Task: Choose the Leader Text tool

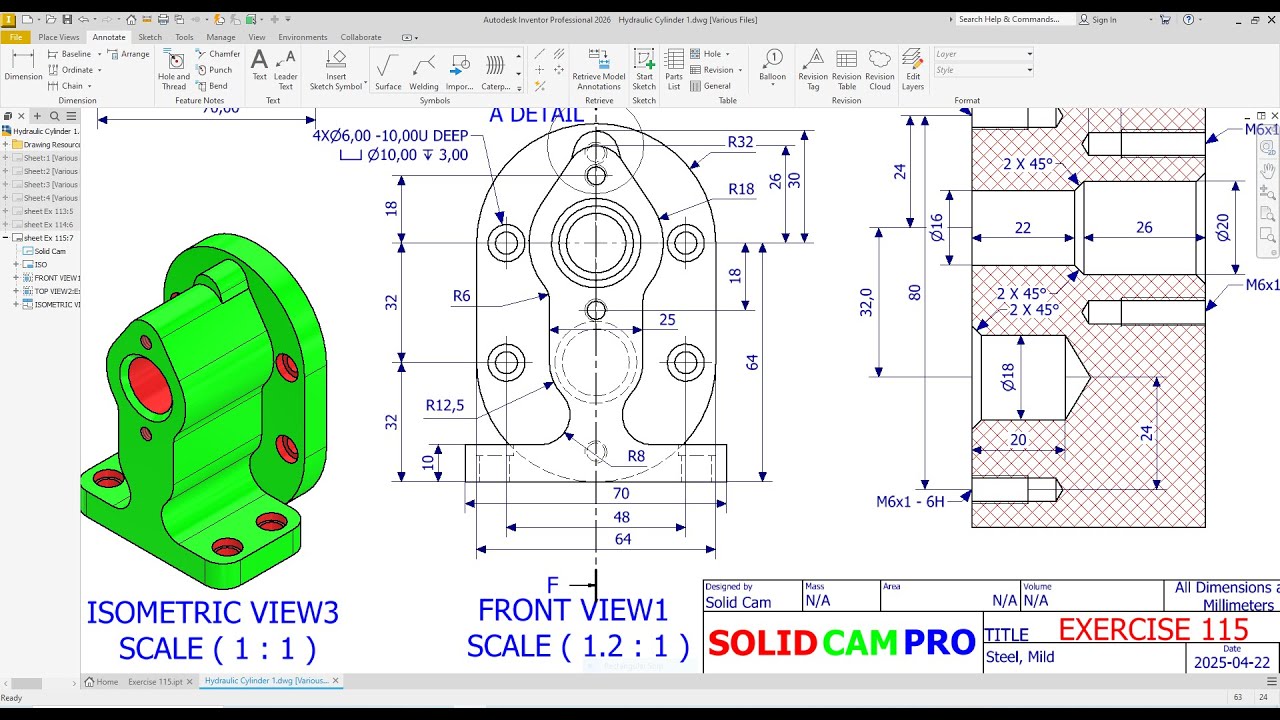Action: pyautogui.click(x=286, y=69)
